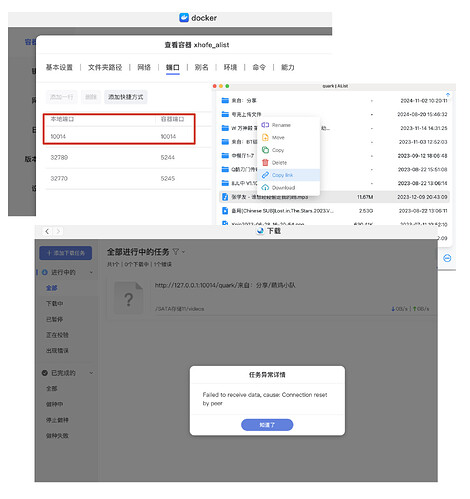
Task: Select 停止做种 in the sidebar
Action: tap(57, 420)
